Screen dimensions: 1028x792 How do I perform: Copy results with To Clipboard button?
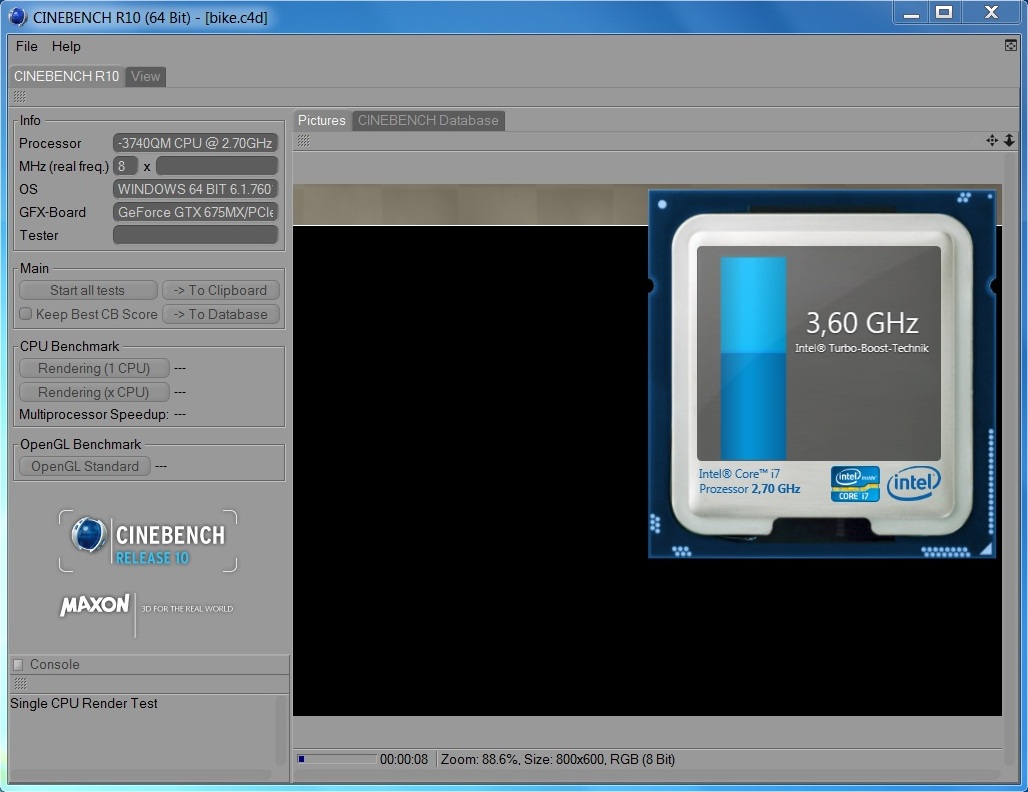221,290
